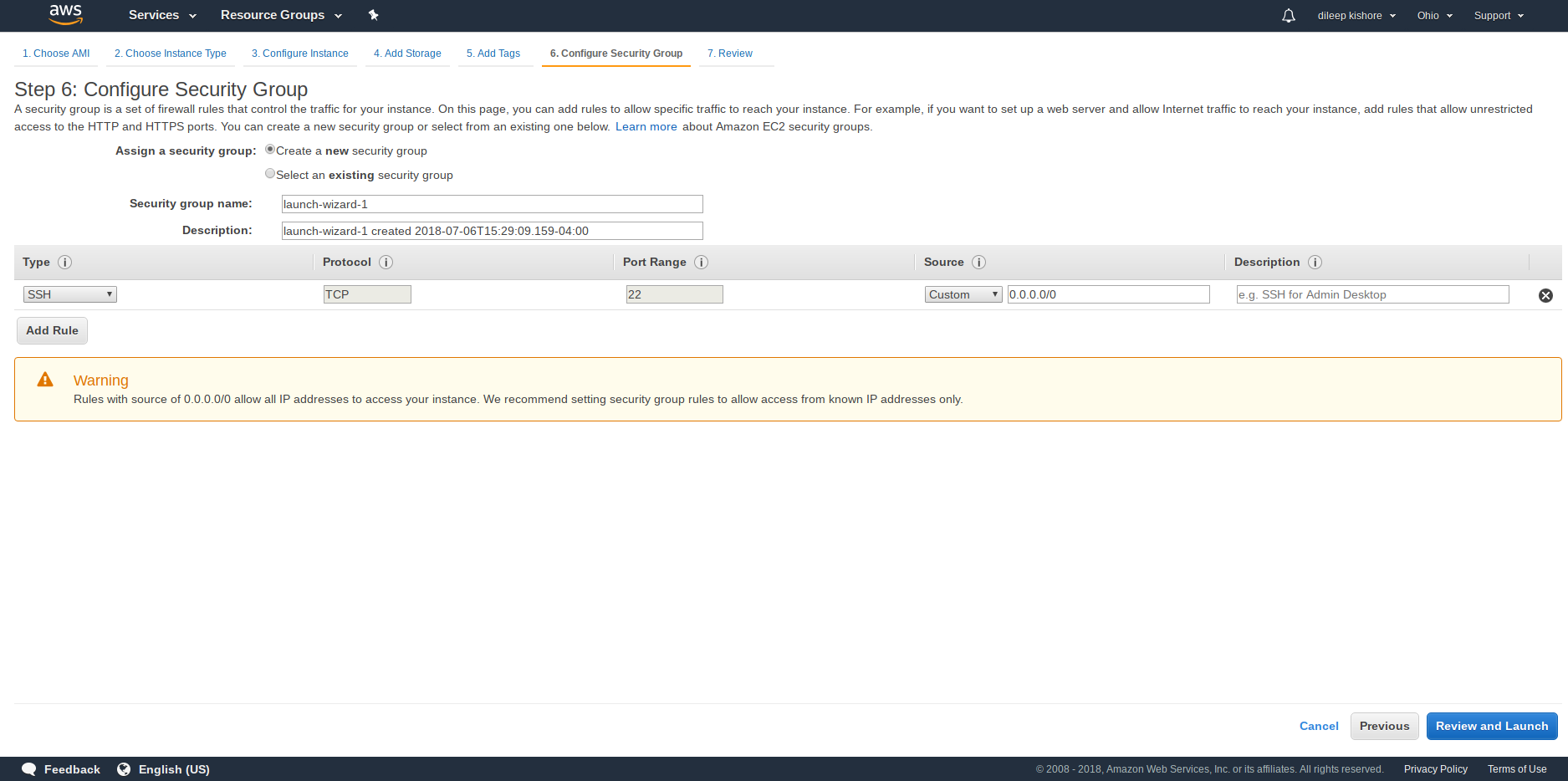Open the SSH rule type dropdown
1568x781 pixels.
coord(70,294)
